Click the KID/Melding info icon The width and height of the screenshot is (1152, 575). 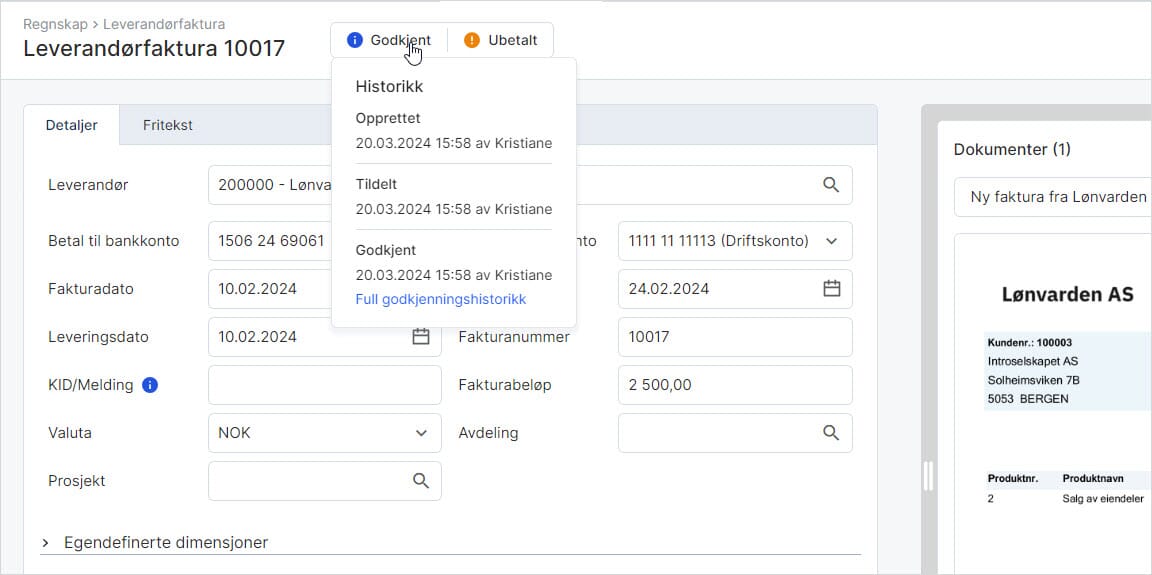[x=150, y=385]
